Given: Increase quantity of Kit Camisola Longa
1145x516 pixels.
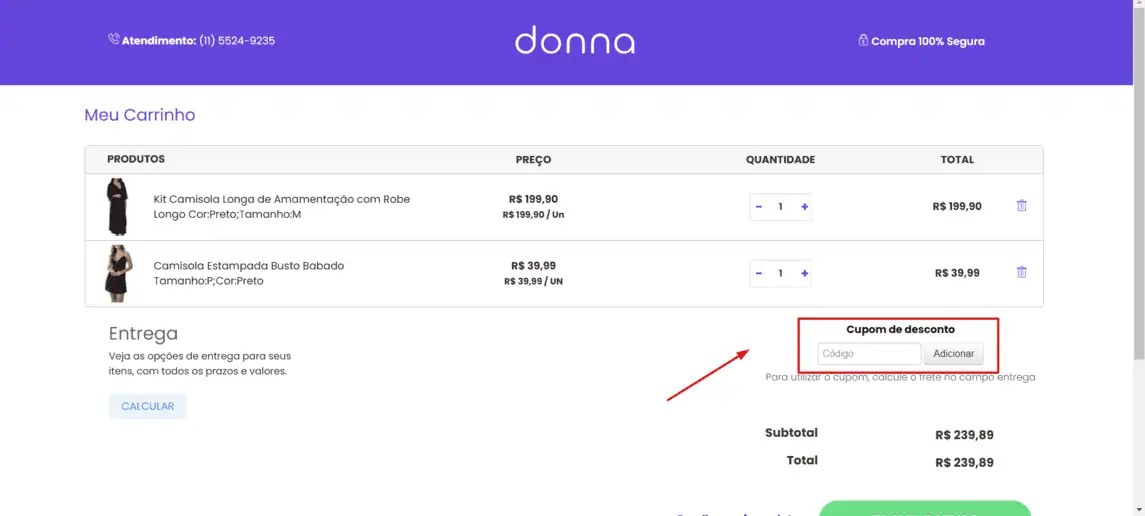Looking at the screenshot, I should [x=805, y=207].
